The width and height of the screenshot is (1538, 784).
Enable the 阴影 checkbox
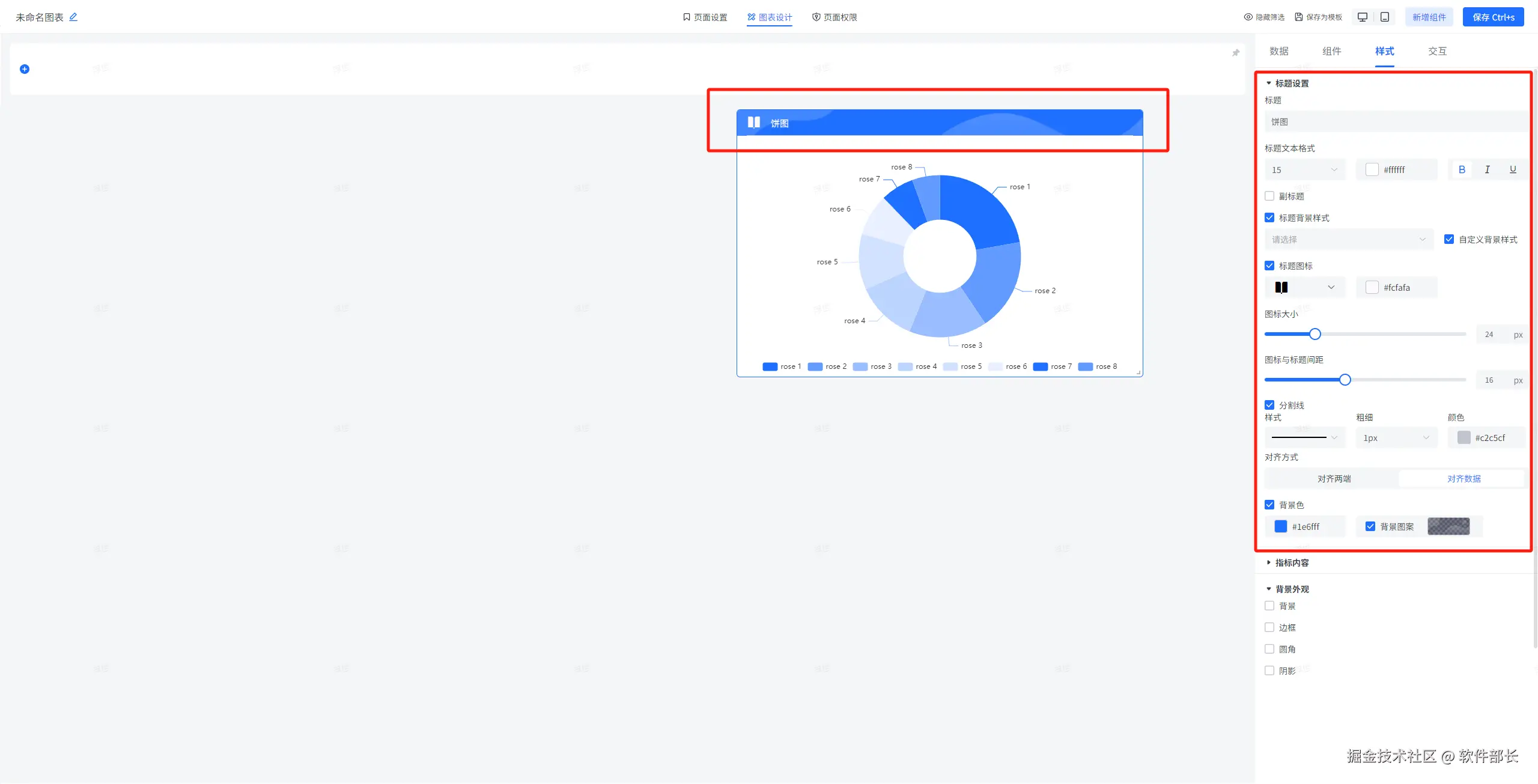click(x=1269, y=671)
